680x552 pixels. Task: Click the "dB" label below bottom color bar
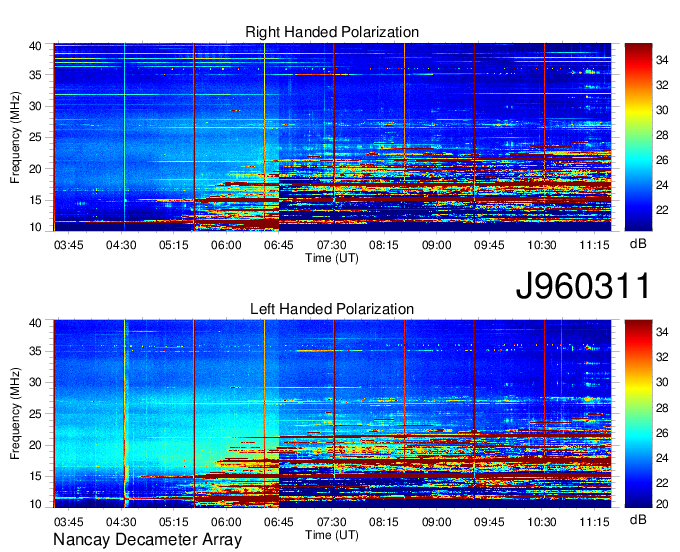point(638,519)
